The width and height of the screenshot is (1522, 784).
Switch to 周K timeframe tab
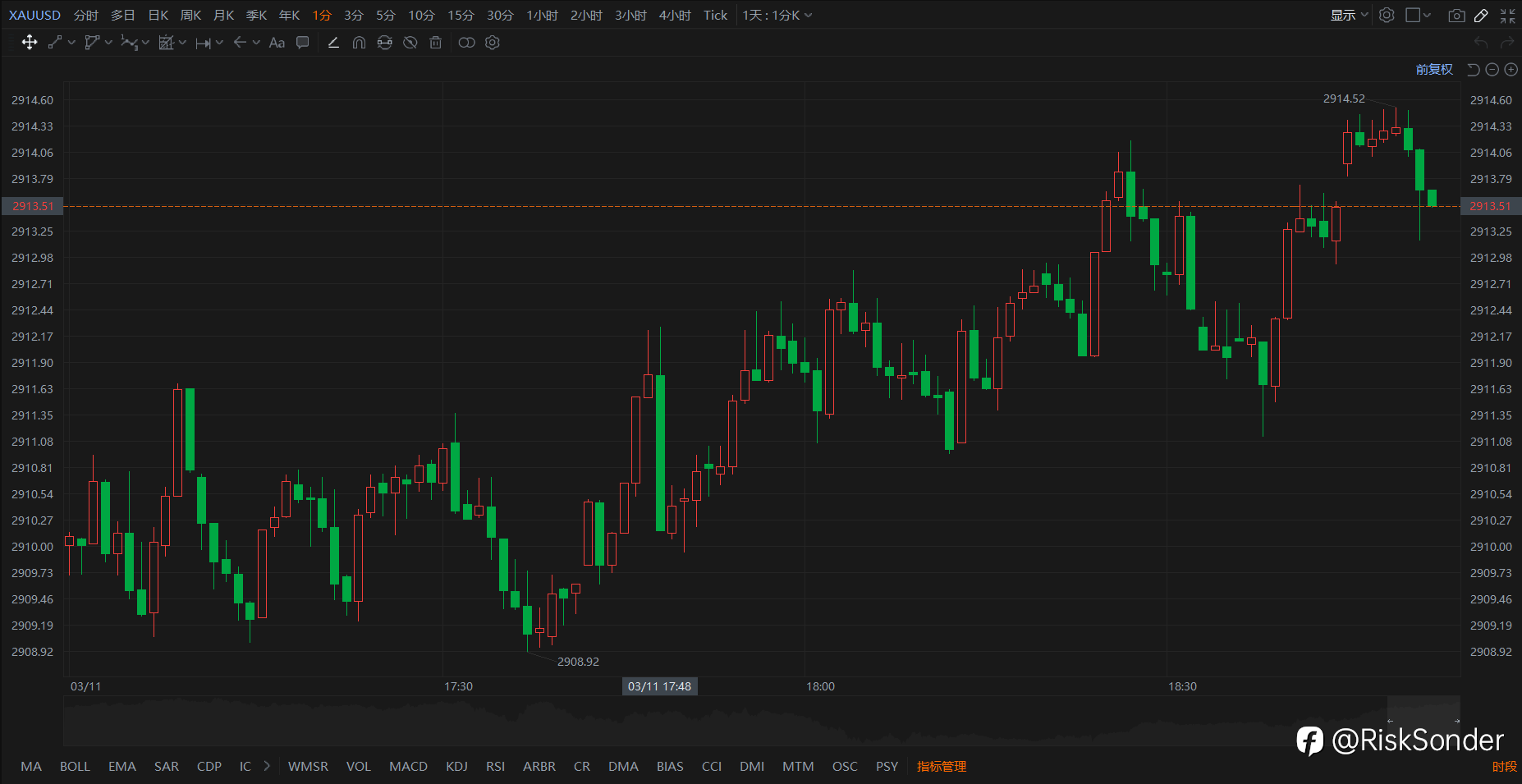(x=190, y=15)
